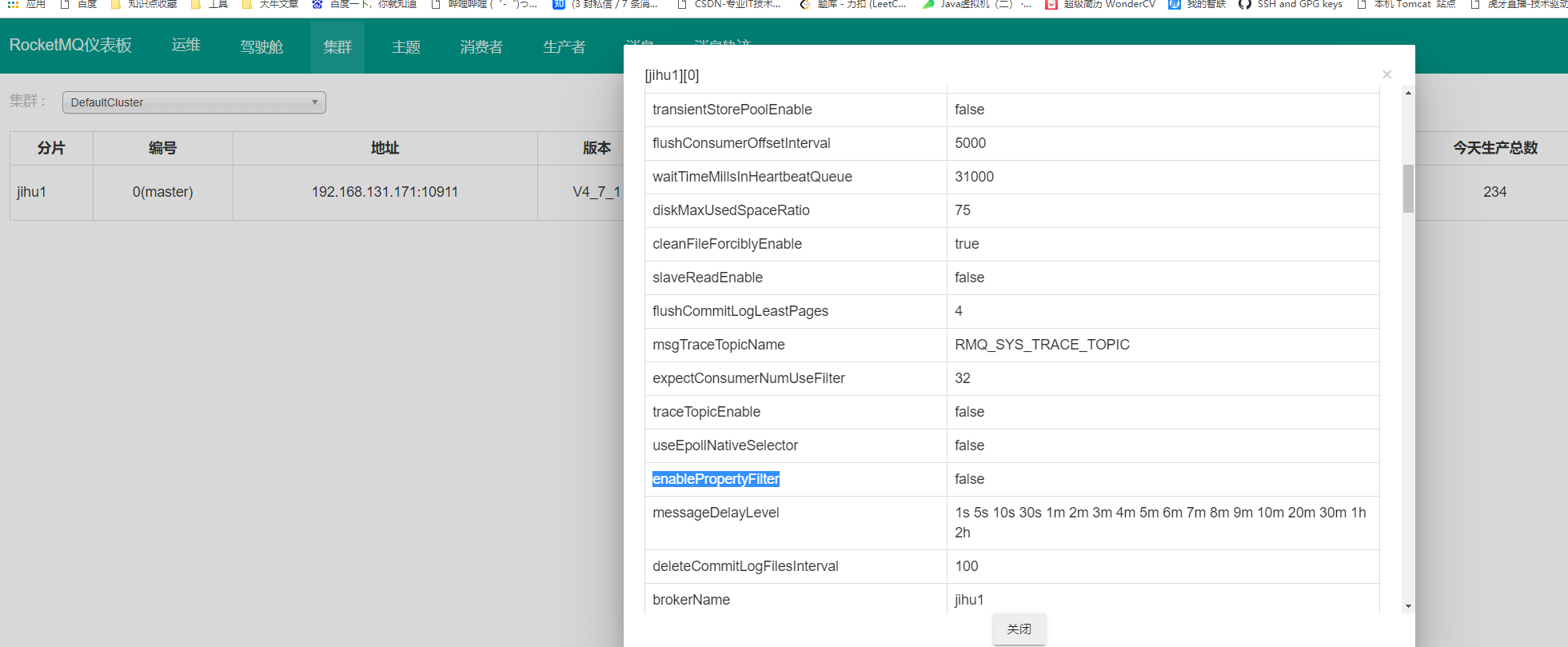Click the value 75
Viewport: 1568px width, 647px height.
pyautogui.click(x=963, y=210)
